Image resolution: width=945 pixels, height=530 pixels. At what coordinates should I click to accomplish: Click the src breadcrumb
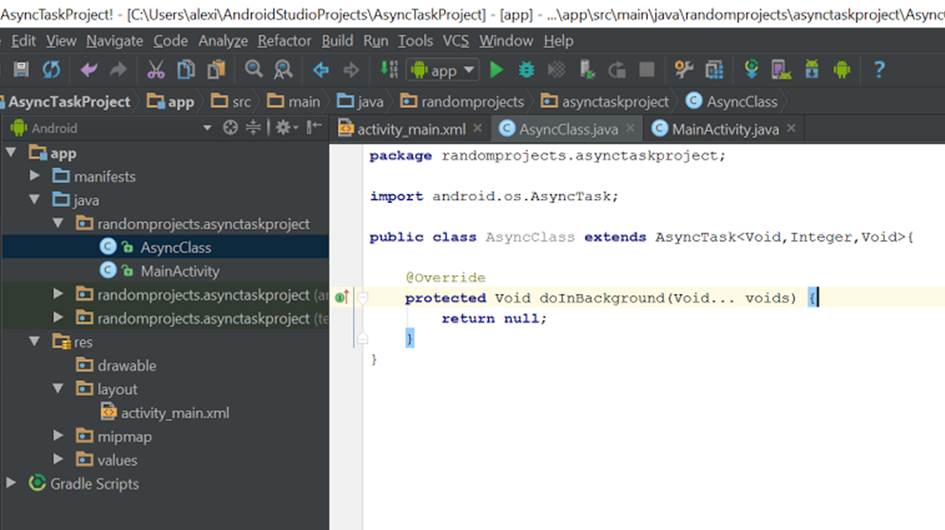231,101
